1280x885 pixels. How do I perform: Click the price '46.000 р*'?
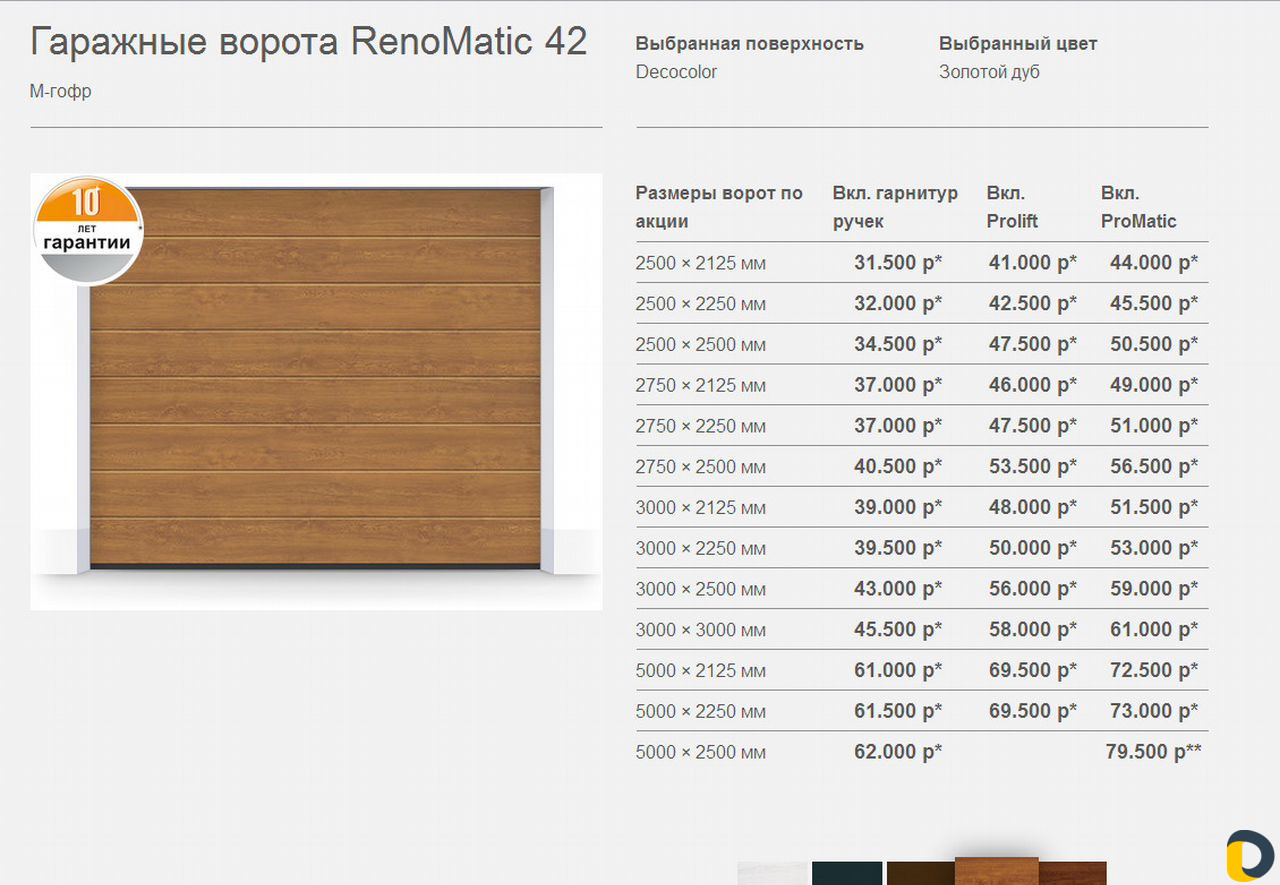[1033, 385]
